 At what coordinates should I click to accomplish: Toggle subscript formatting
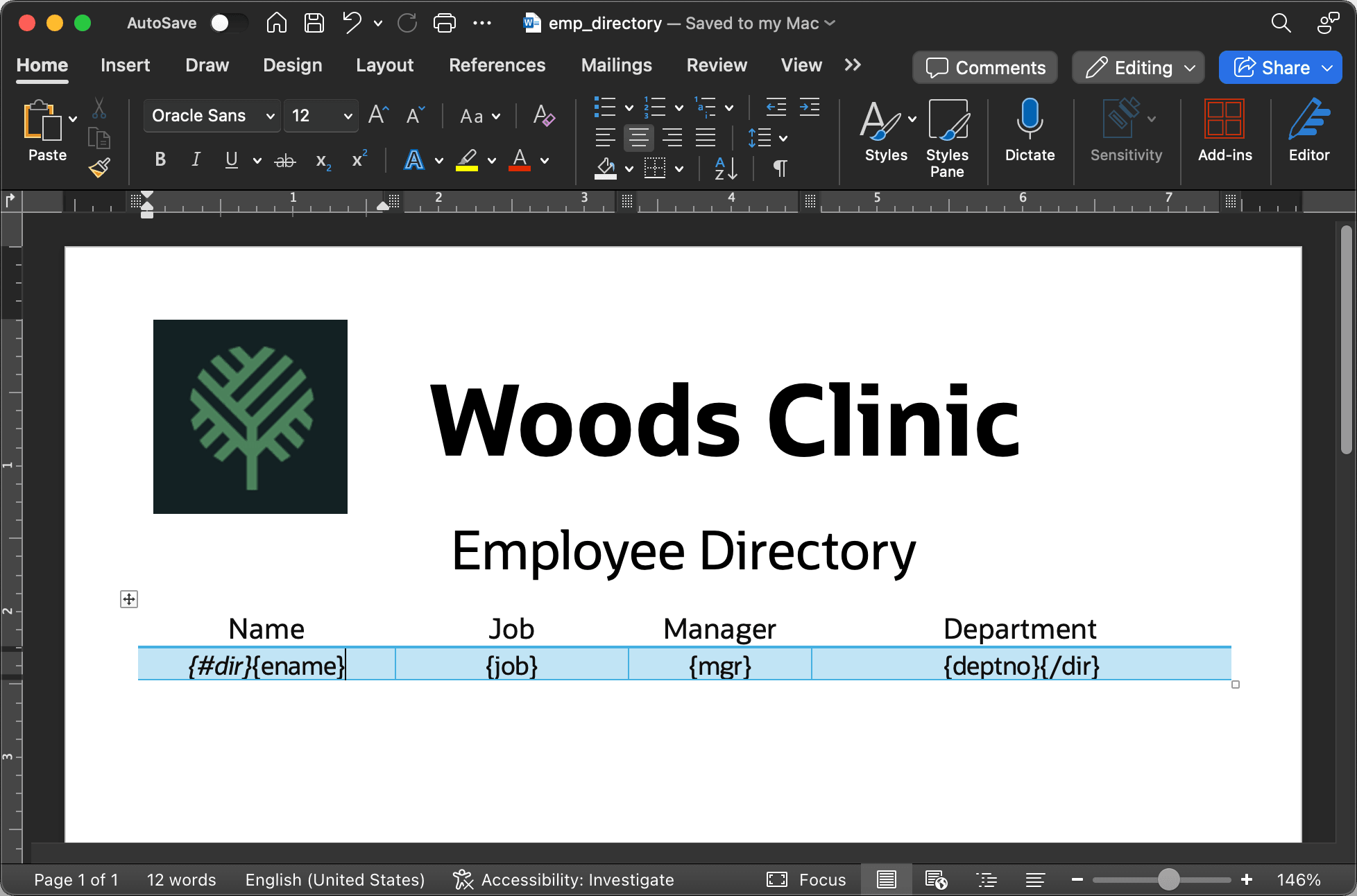[323, 162]
